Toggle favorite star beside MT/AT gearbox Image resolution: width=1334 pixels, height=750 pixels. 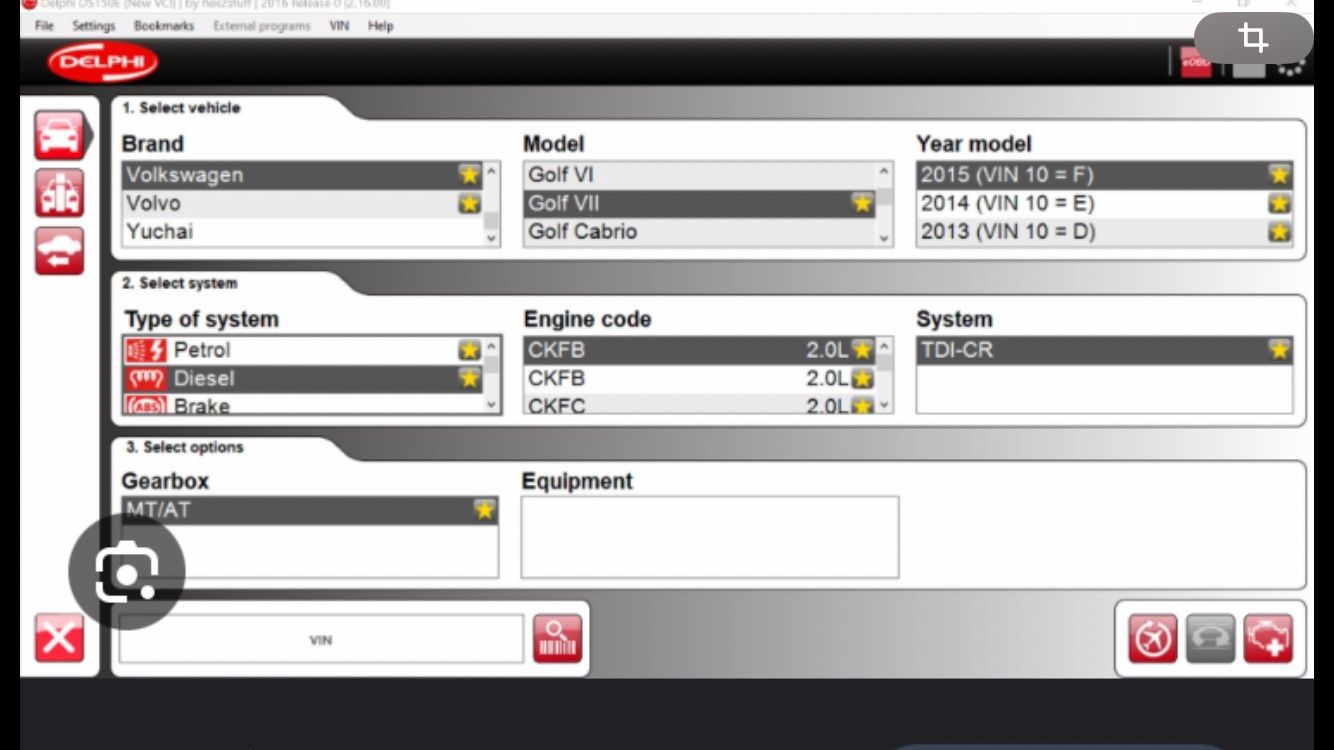click(x=485, y=510)
